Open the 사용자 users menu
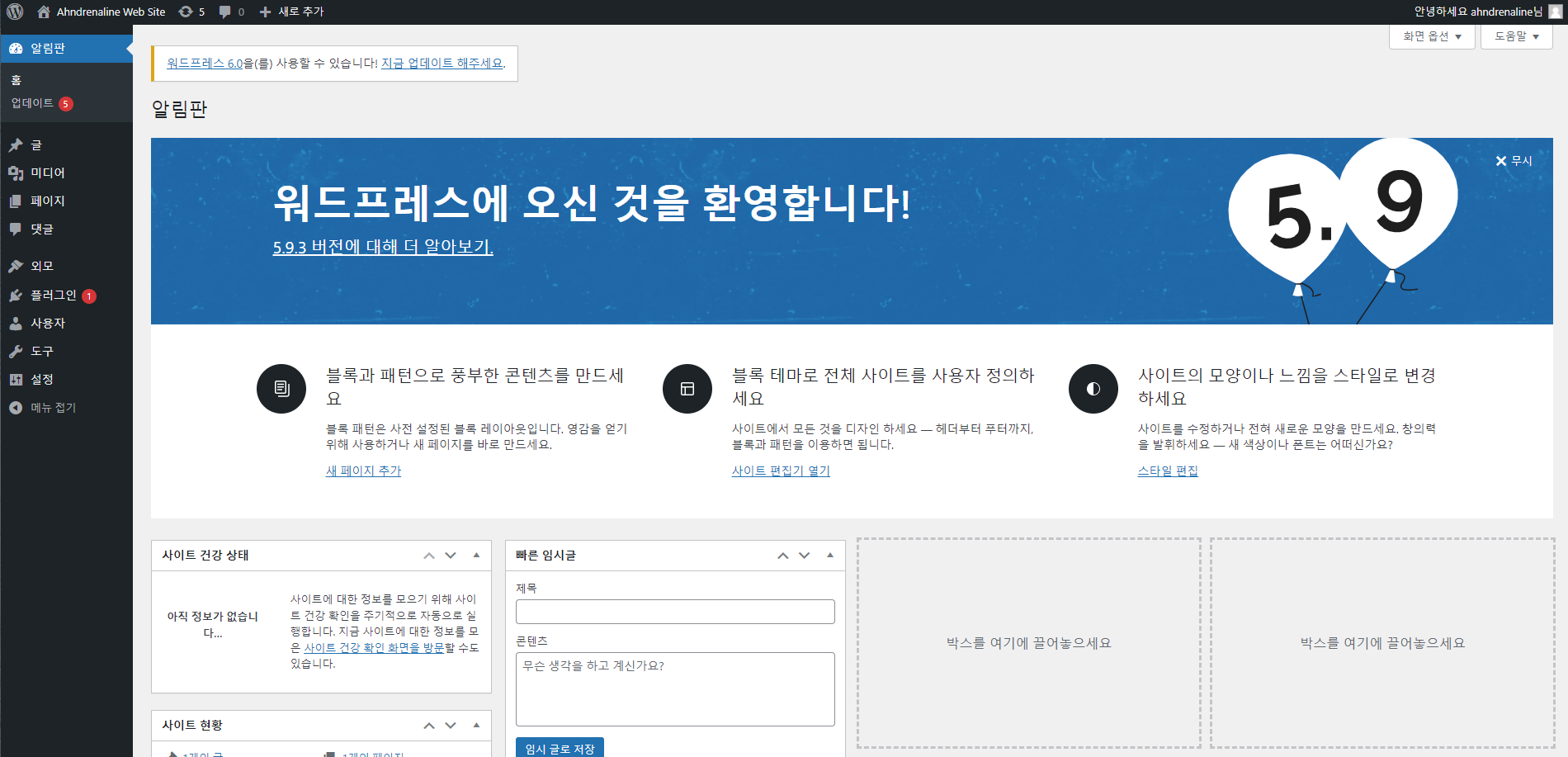This screenshot has width=1568, height=757. [x=48, y=324]
